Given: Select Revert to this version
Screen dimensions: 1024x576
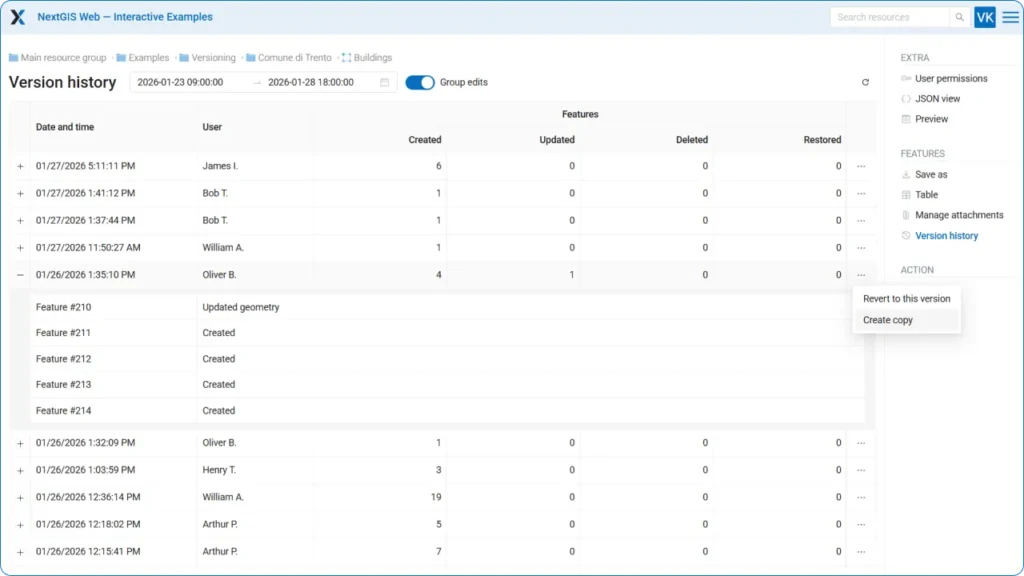Looking at the screenshot, I should 906,298.
